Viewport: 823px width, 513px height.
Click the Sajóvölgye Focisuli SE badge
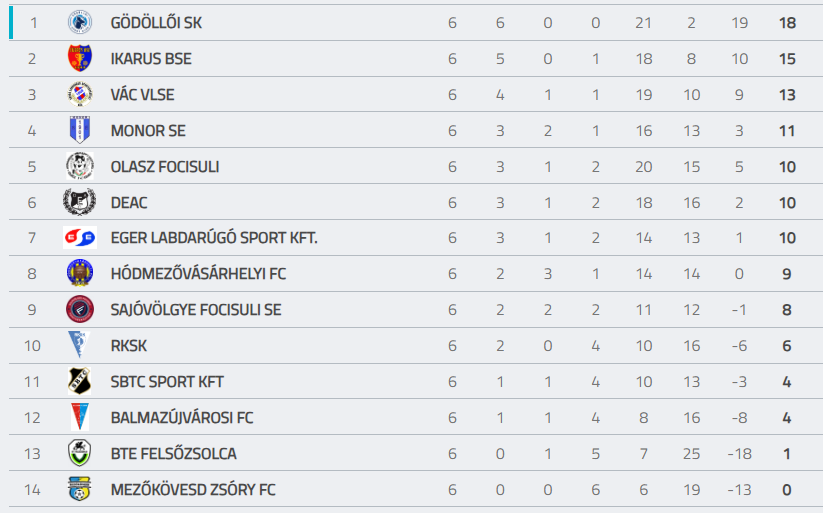(79, 309)
